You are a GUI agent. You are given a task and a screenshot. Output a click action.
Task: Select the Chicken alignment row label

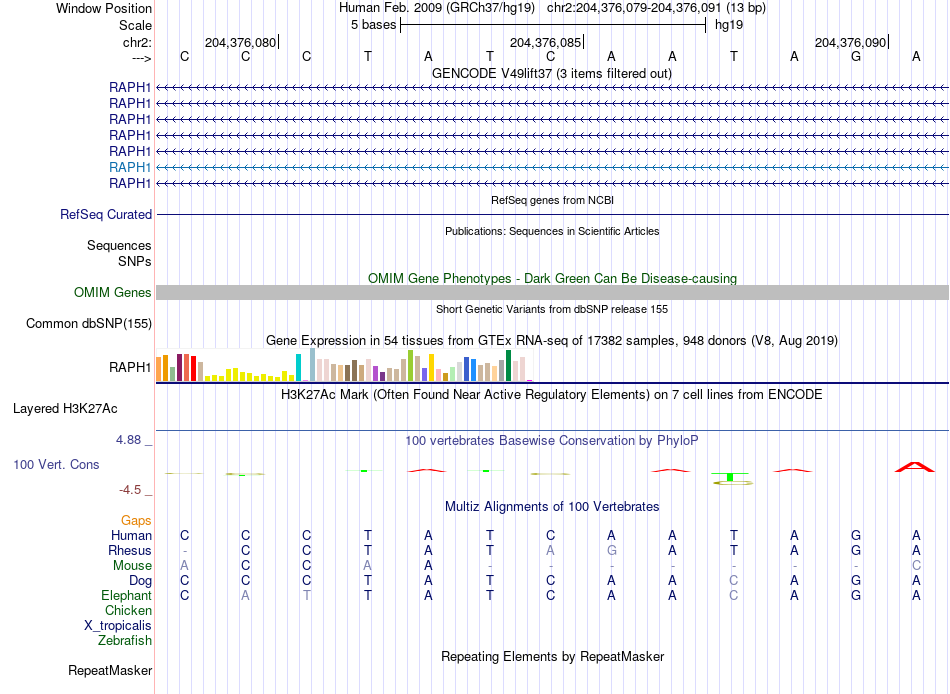[x=128, y=610]
